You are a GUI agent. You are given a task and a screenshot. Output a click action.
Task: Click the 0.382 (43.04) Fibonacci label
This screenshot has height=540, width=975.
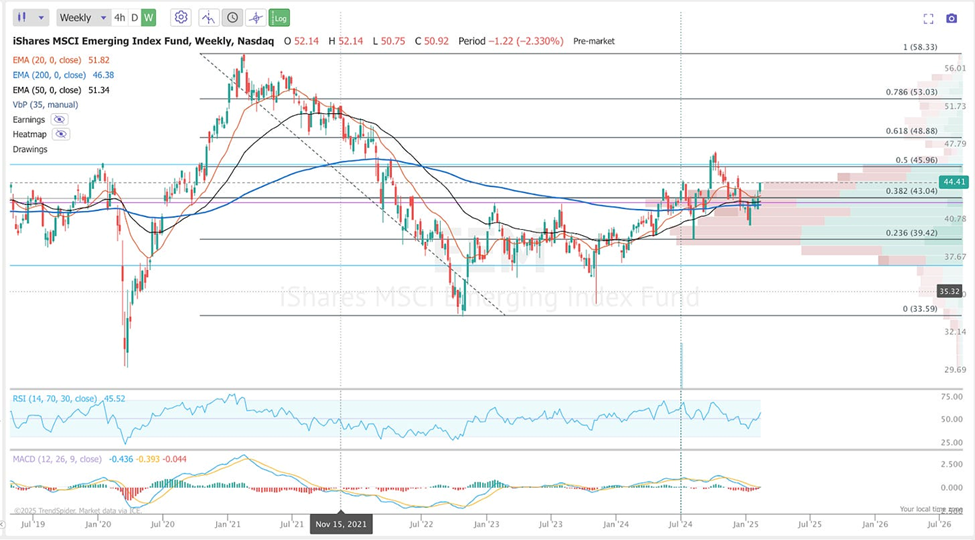912,191
